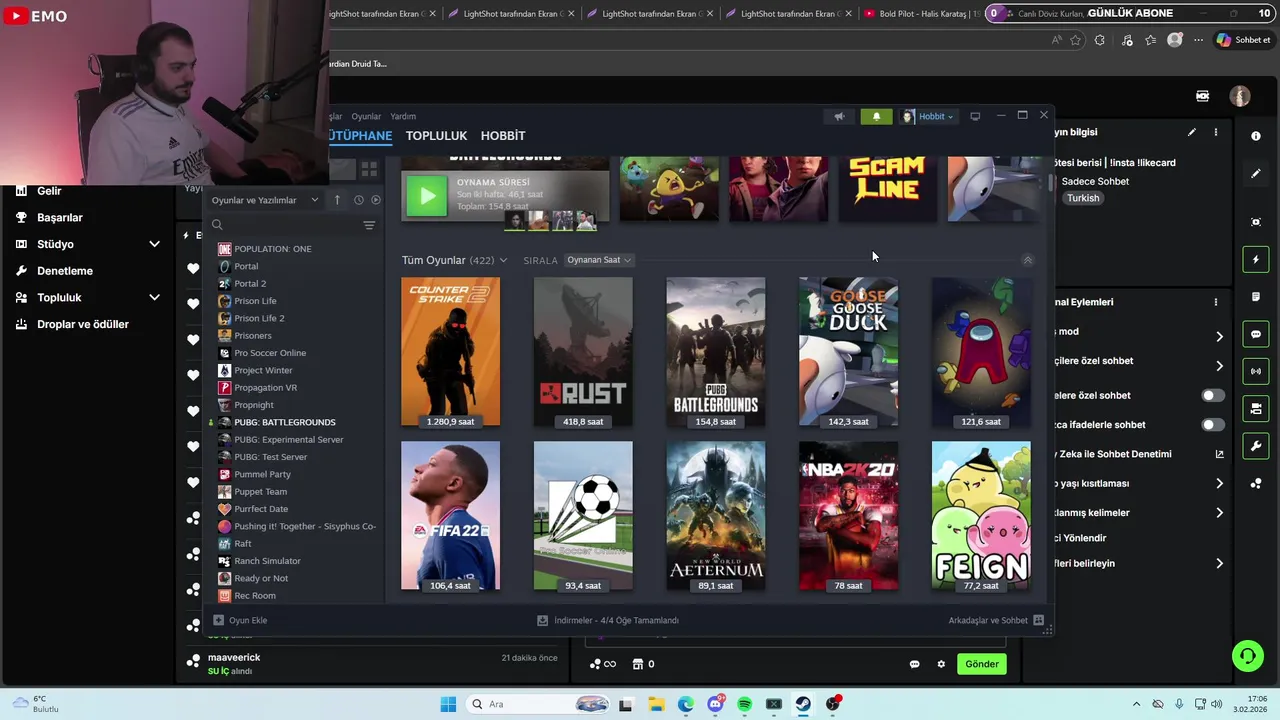Click the wrench tools icon in right rail

click(x=1256, y=445)
